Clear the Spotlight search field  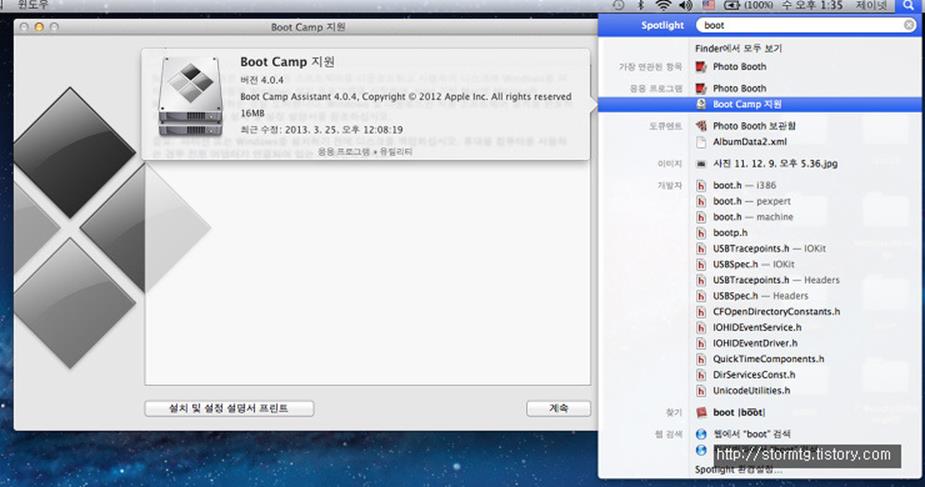(909, 25)
